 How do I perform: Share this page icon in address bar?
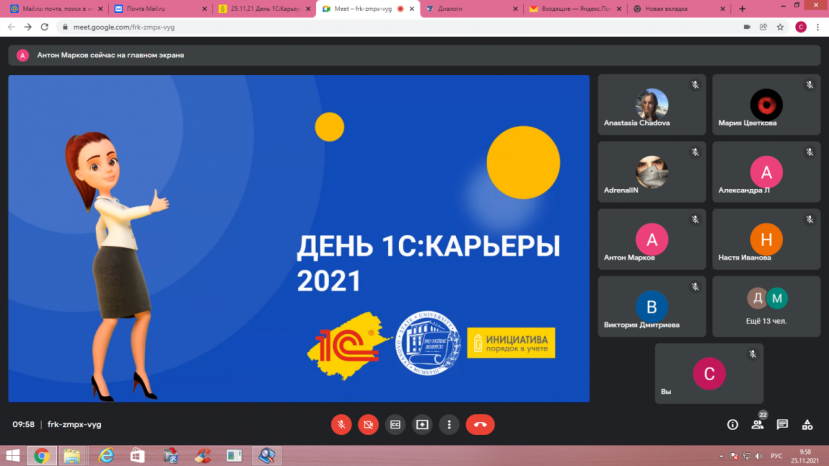[x=763, y=27]
